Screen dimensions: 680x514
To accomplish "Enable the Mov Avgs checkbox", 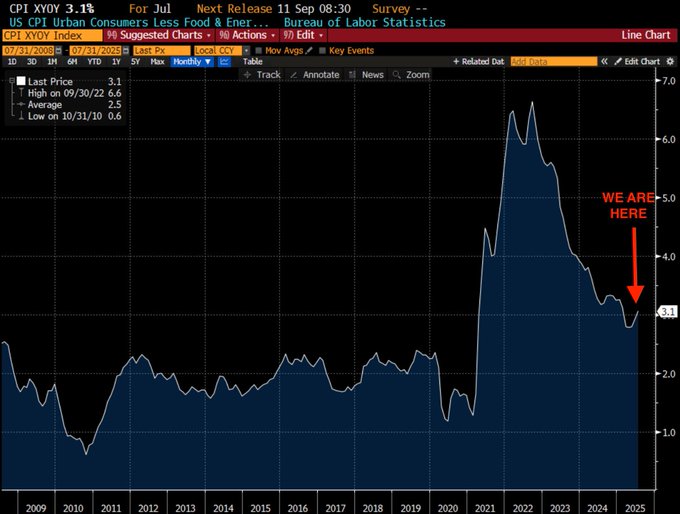I will 259,50.
